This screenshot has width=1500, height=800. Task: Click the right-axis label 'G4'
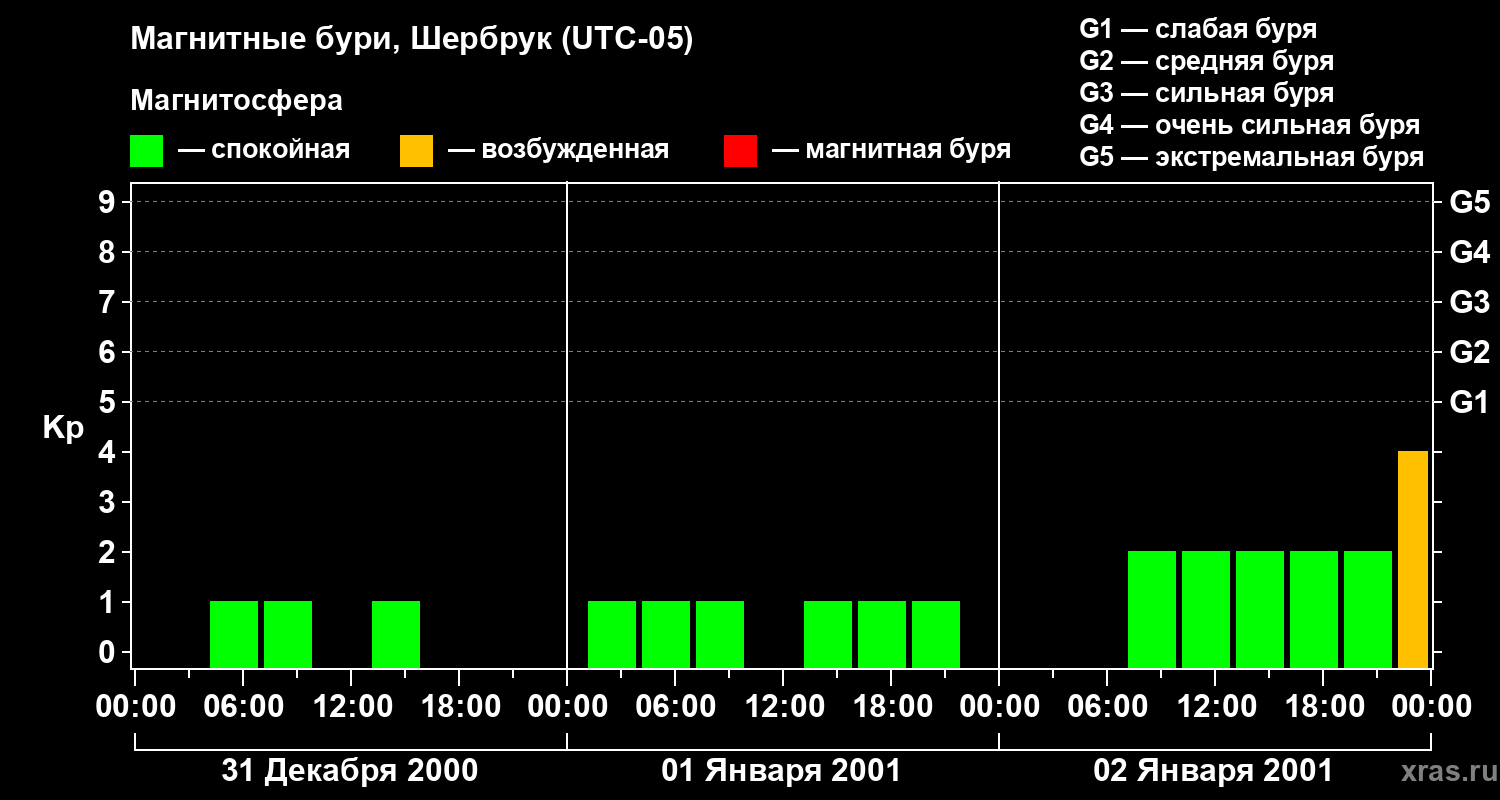click(x=1469, y=252)
